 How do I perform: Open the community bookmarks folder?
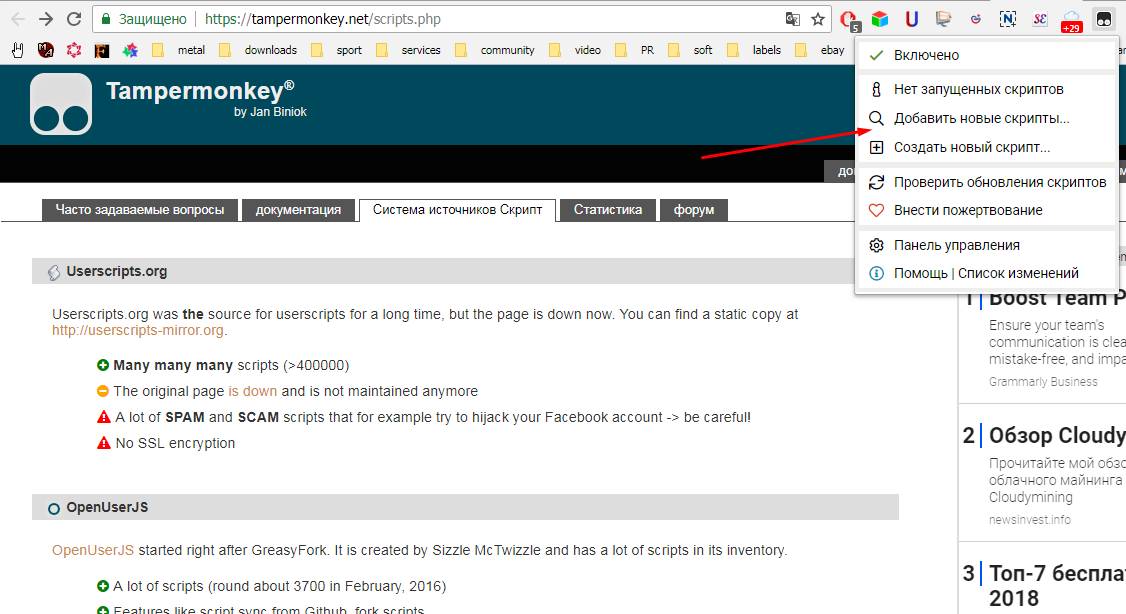click(494, 50)
